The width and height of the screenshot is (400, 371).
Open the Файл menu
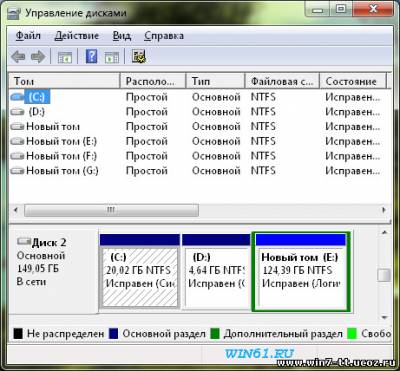[x=28, y=35]
